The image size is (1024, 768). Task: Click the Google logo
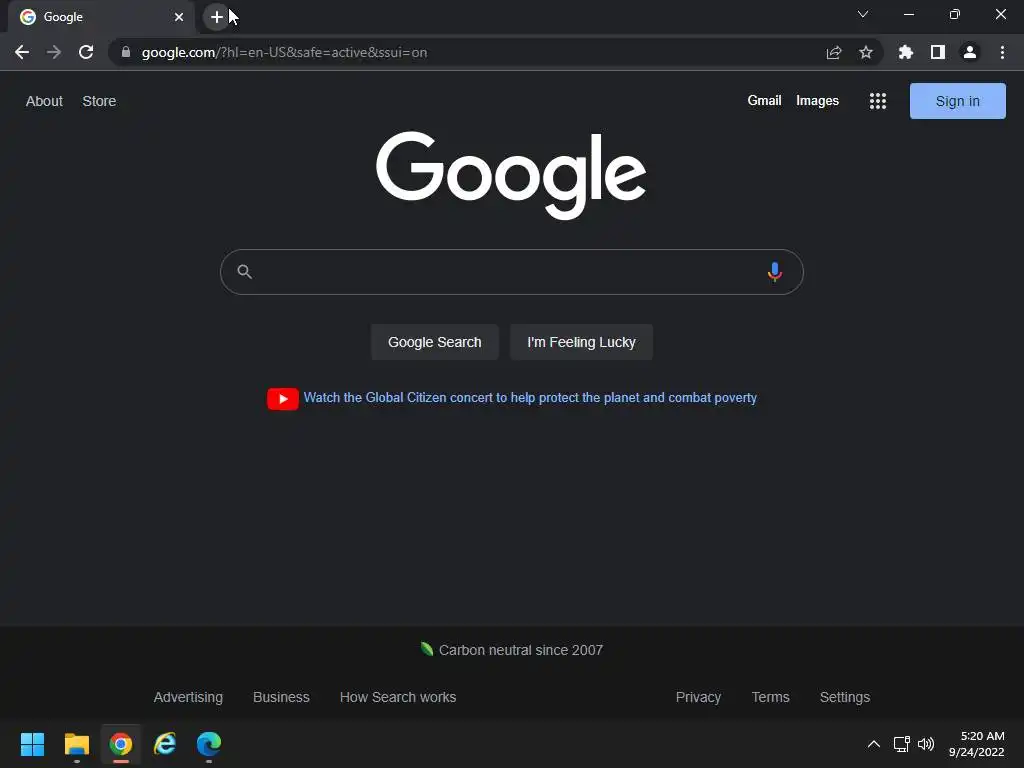coord(511,175)
